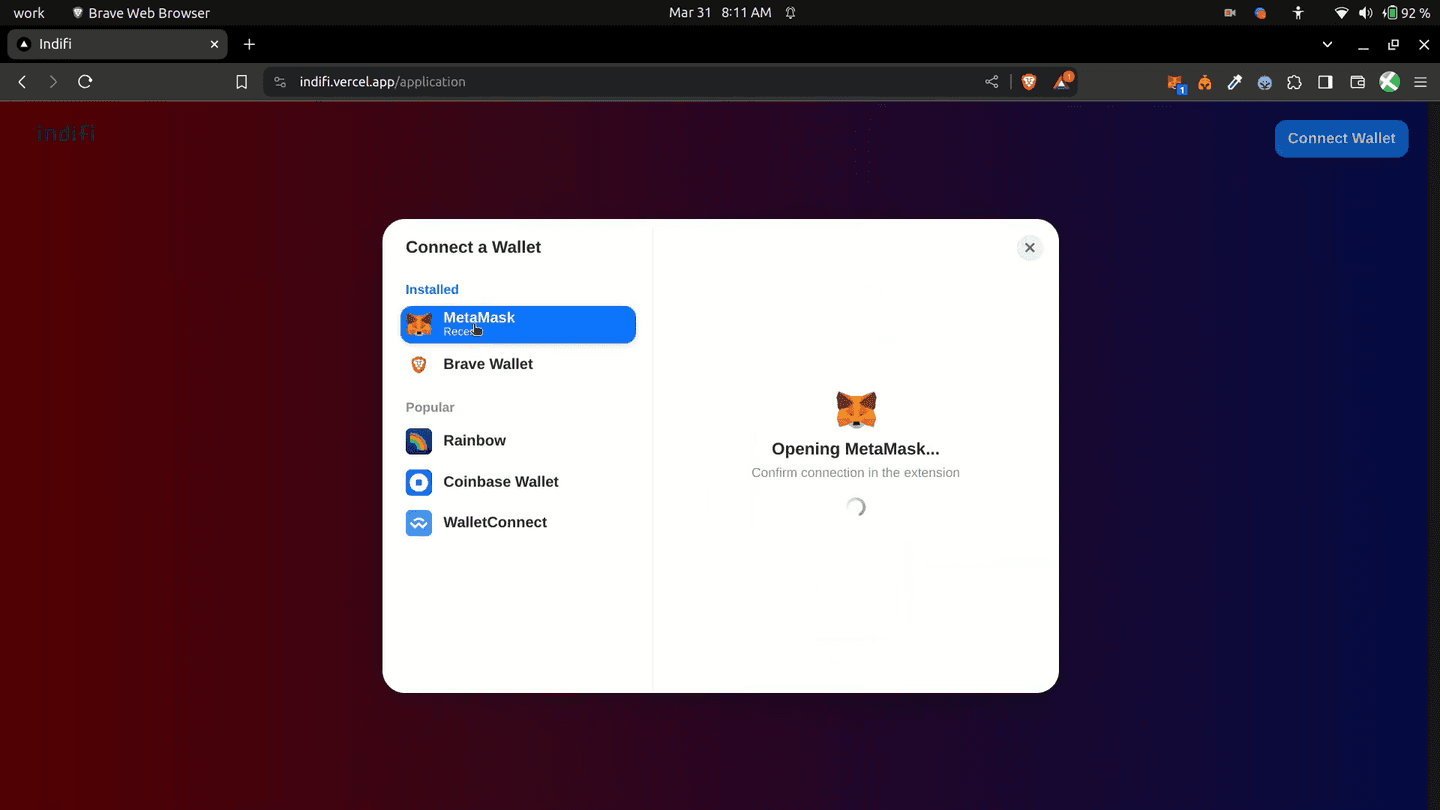Open the date and time calendar
Viewport: 1440px width, 810px height.
[720, 13]
